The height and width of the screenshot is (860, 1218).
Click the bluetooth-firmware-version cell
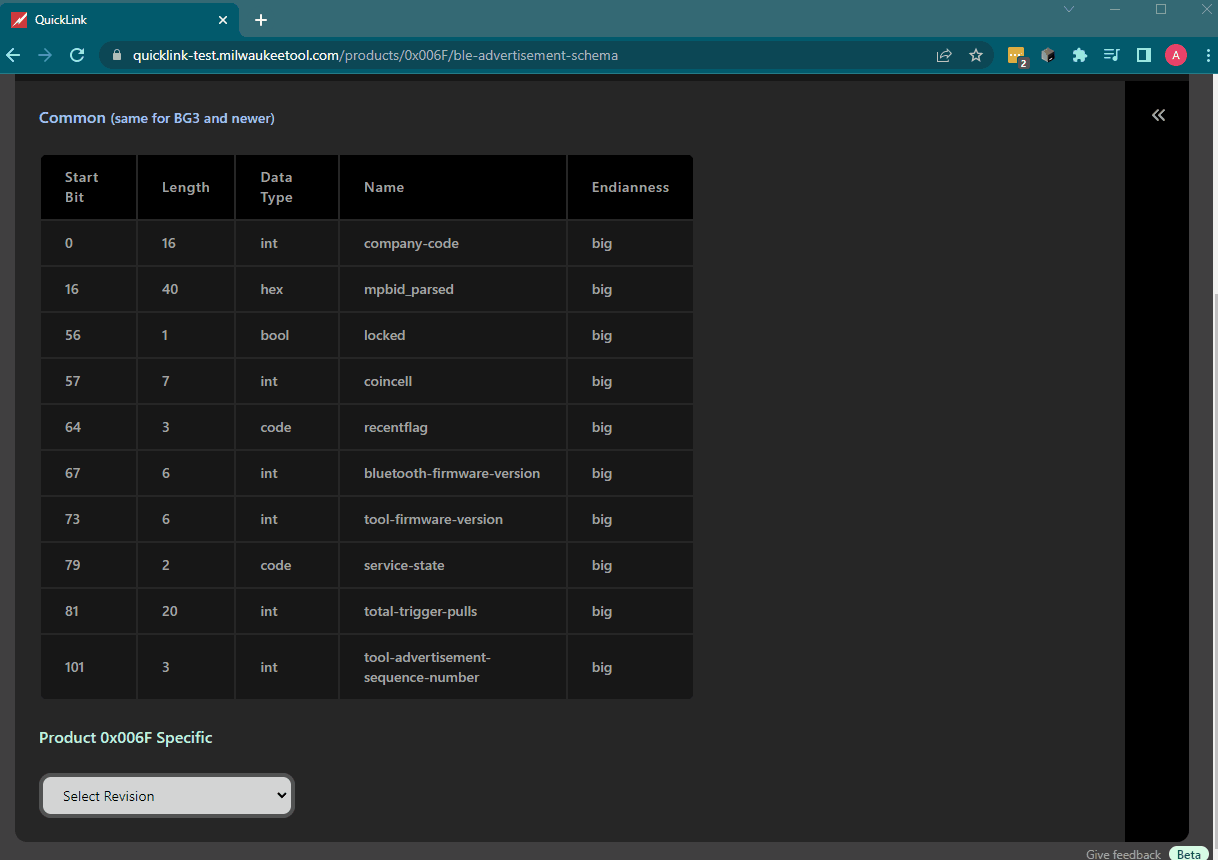pyautogui.click(x=453, y=473)
